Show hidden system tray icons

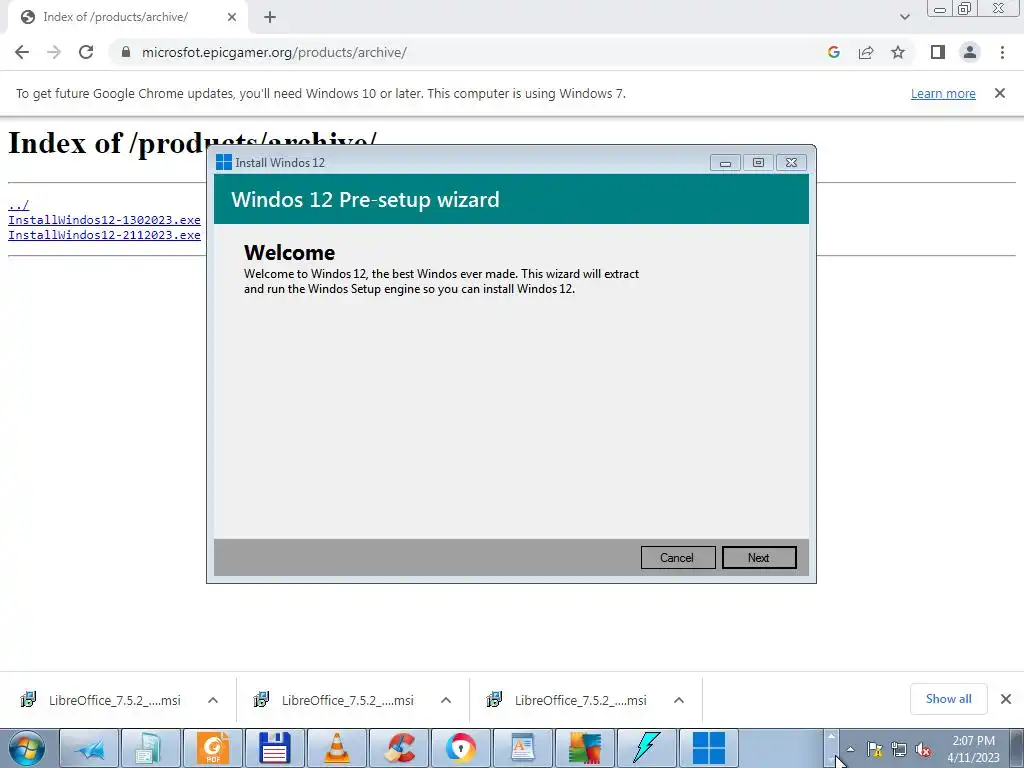[850, 749]
